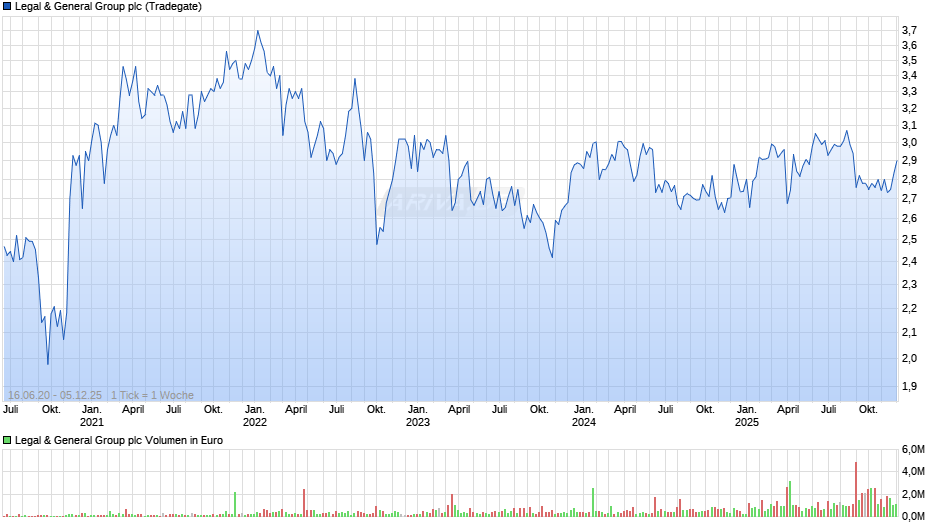Click the 2,5 price axis value

(909, 239)
